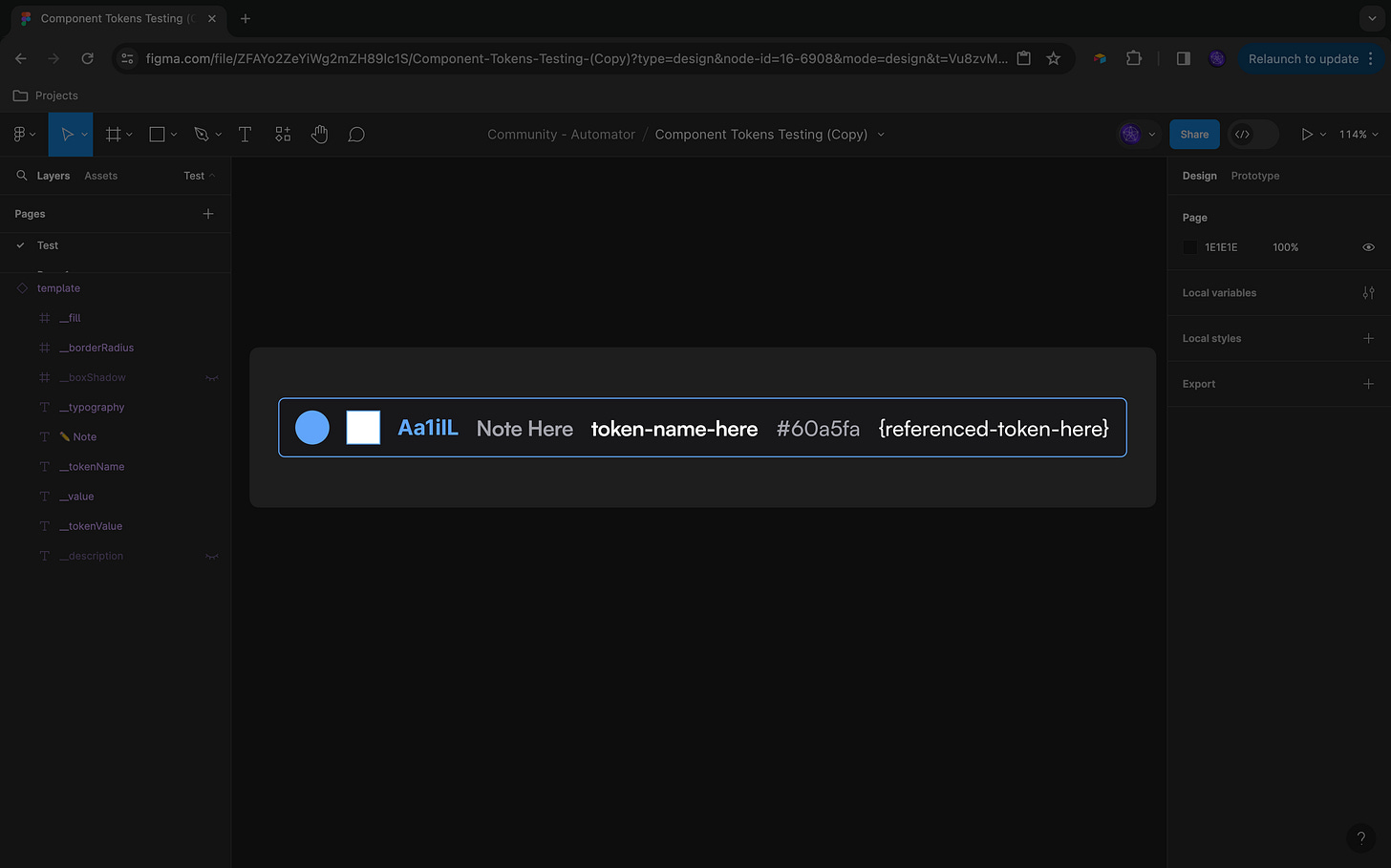
Task: Select the Comment tool
Action: (x=356, y=135)
